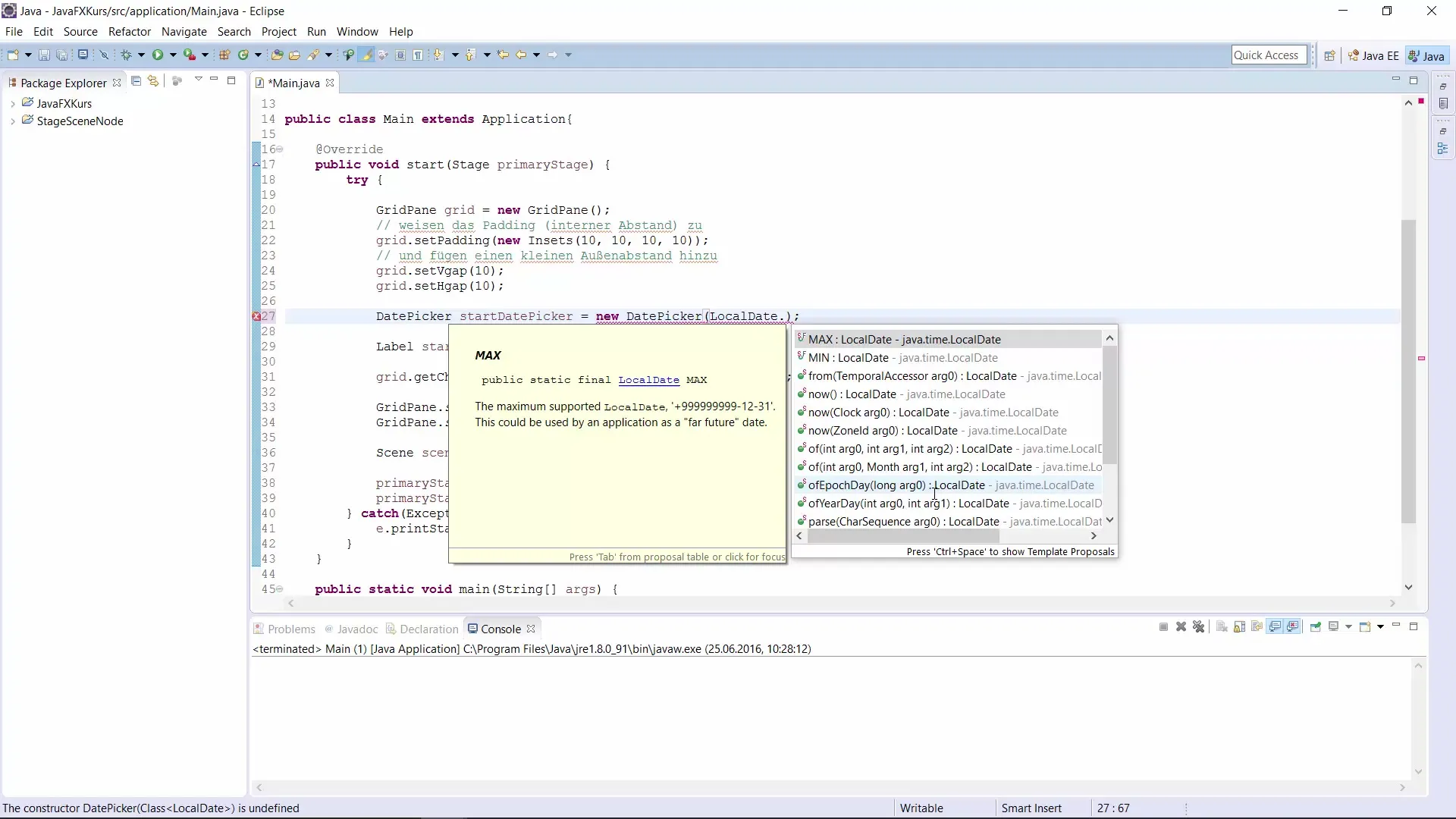Expand the JavaFXKurs project tree
This screenshot has height=819, width=1456.
[x=13, y=104]
